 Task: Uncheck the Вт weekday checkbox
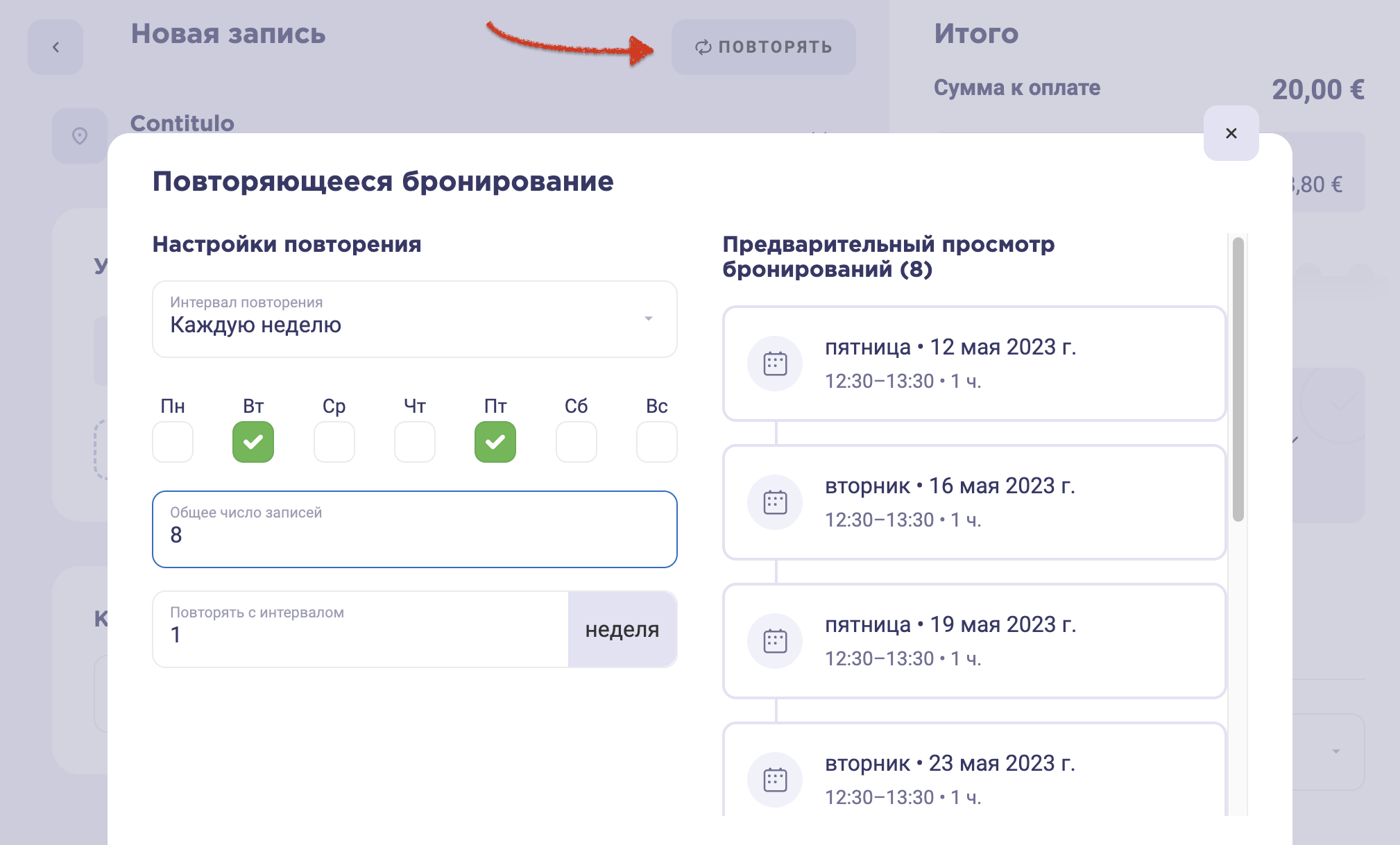[x=253, y=442]
